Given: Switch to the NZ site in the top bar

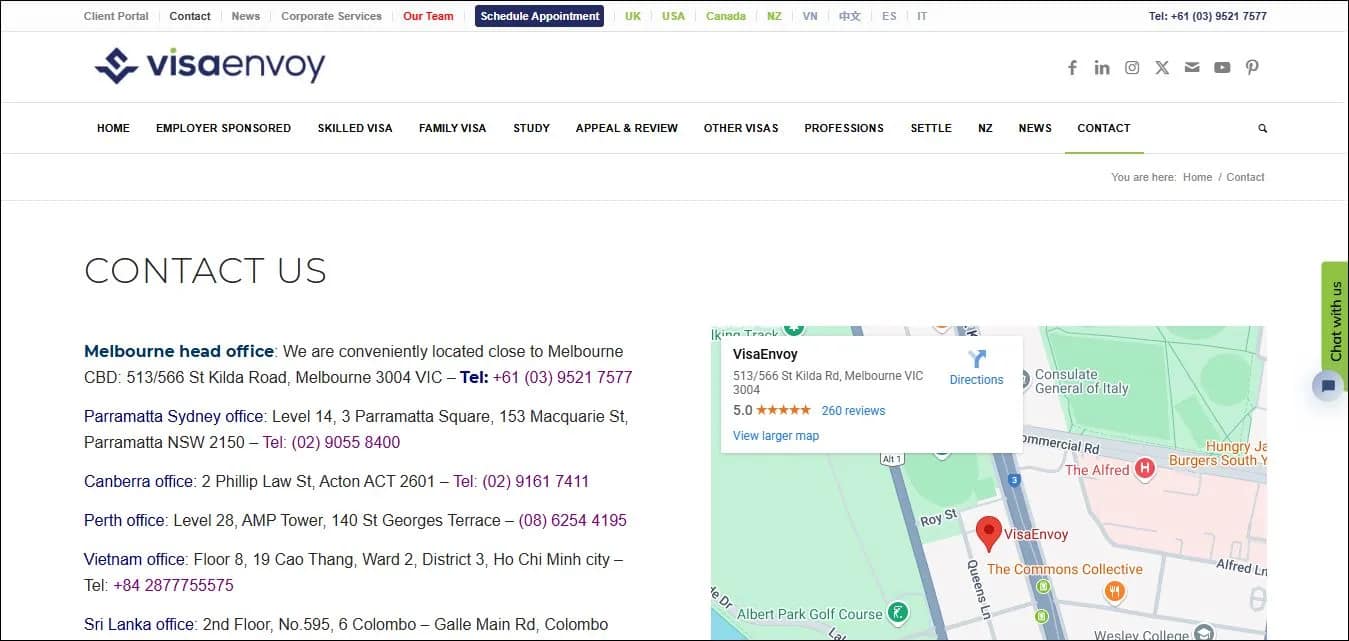Looking at the screenshot, I should pyautogui.click(x=775, y=16).
